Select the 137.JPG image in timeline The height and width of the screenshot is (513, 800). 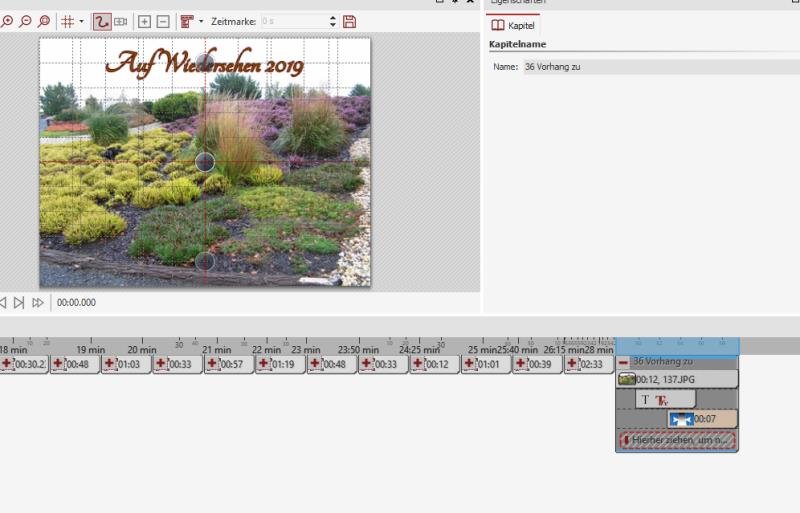pos(677,379)
